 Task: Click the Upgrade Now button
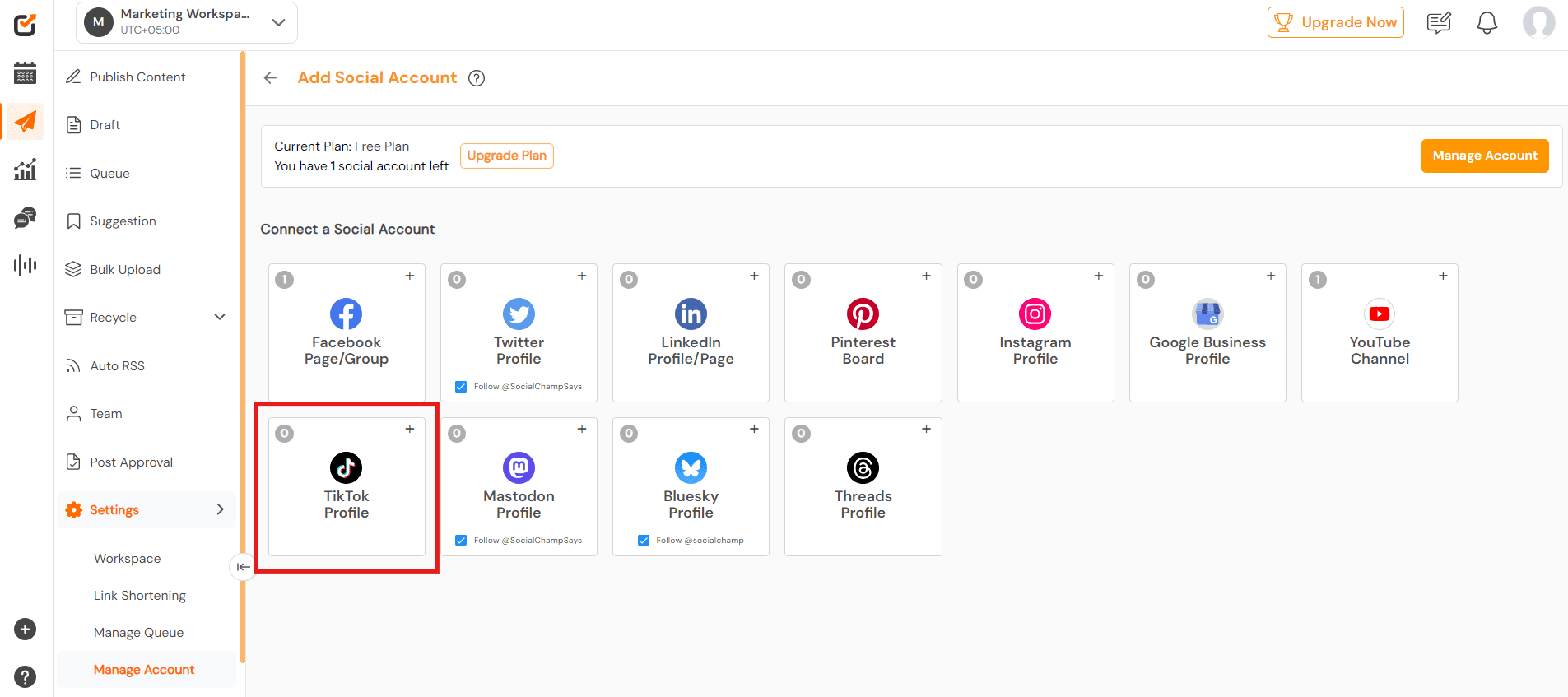(1336, 22)
